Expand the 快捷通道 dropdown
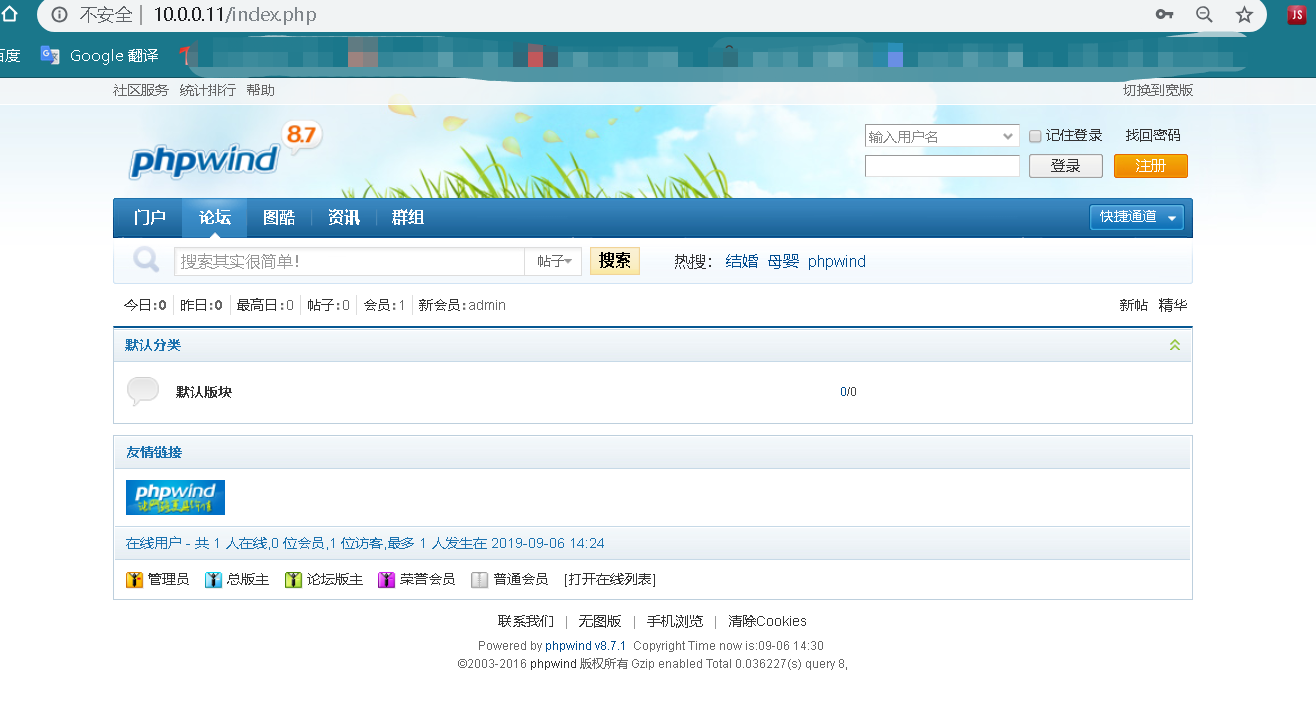This screenshot has height=719, width=1316. 1136,217
